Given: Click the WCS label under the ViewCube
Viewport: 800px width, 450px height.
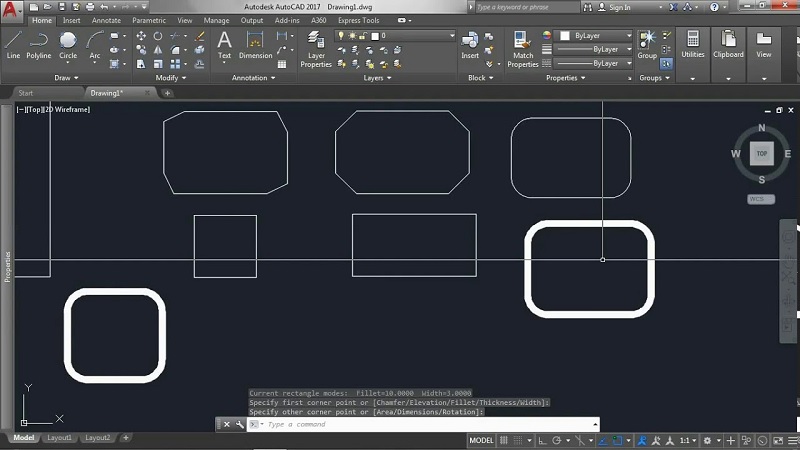Looking at the screenshot, I should pyautogui.click(x=761, y=199).
